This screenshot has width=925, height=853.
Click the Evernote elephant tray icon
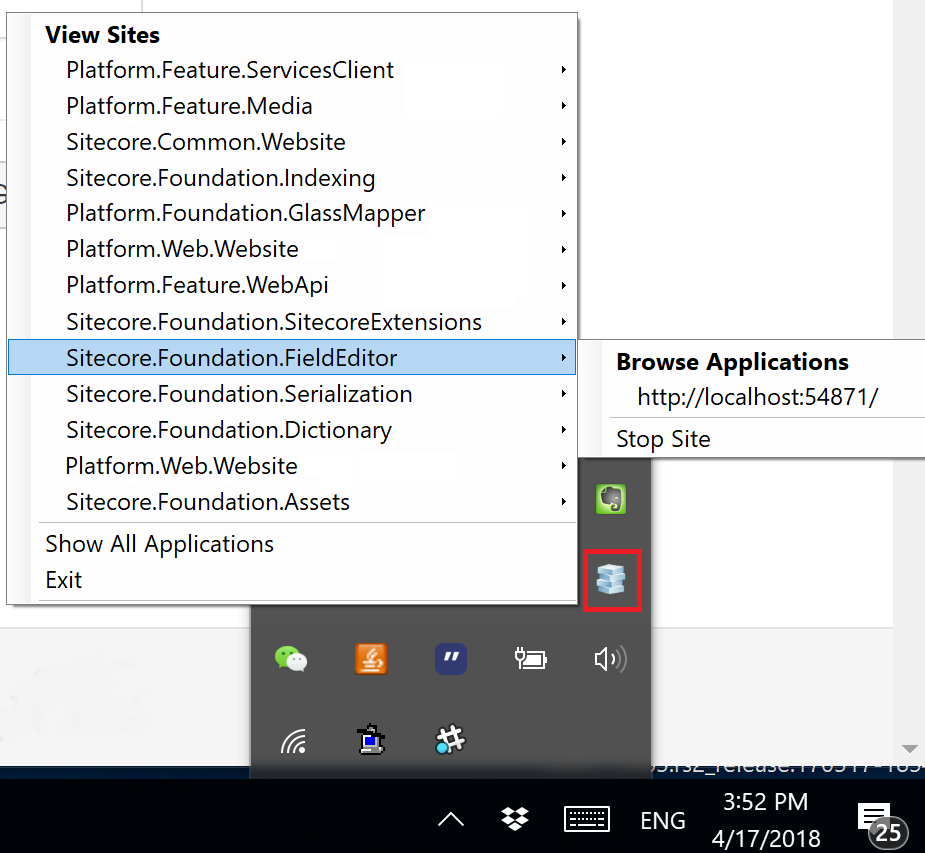pyautogui.click(x=610, y=498)
